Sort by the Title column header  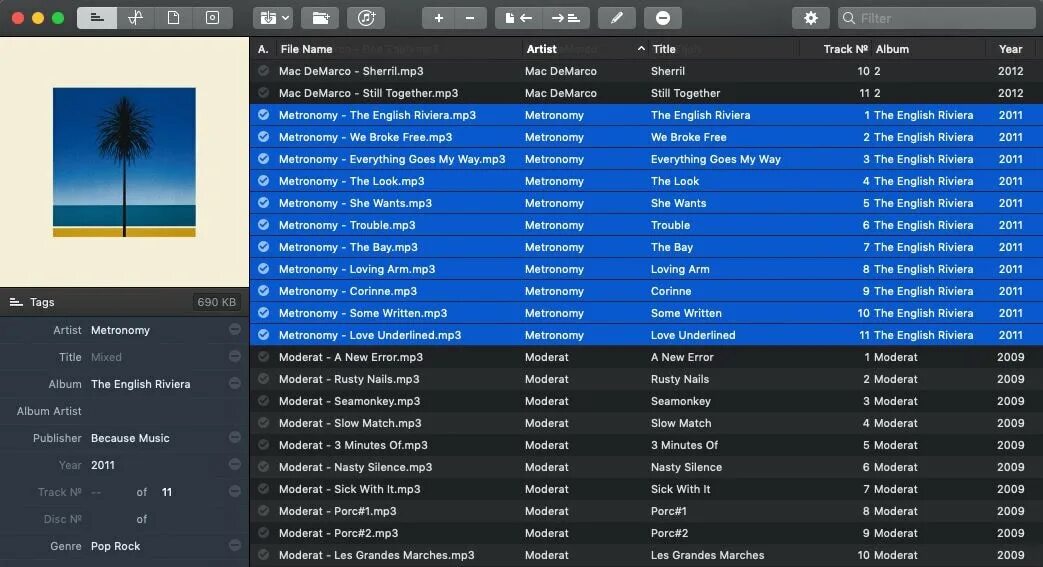coord(664,49)
